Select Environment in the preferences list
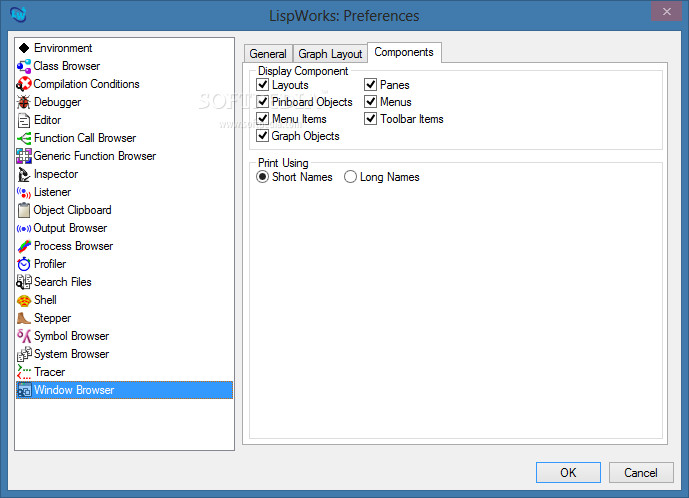 [x=63, y=48]
